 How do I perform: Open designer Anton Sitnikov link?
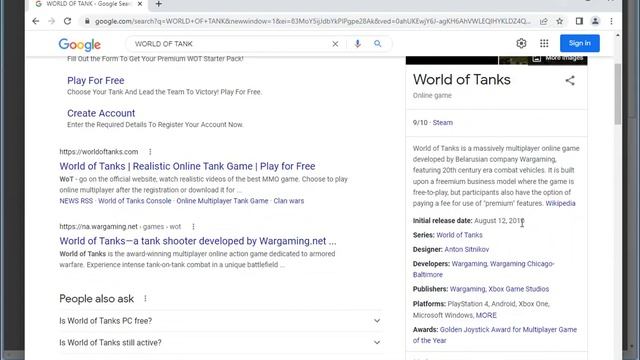pyautogui.click(x=467, y=249)
